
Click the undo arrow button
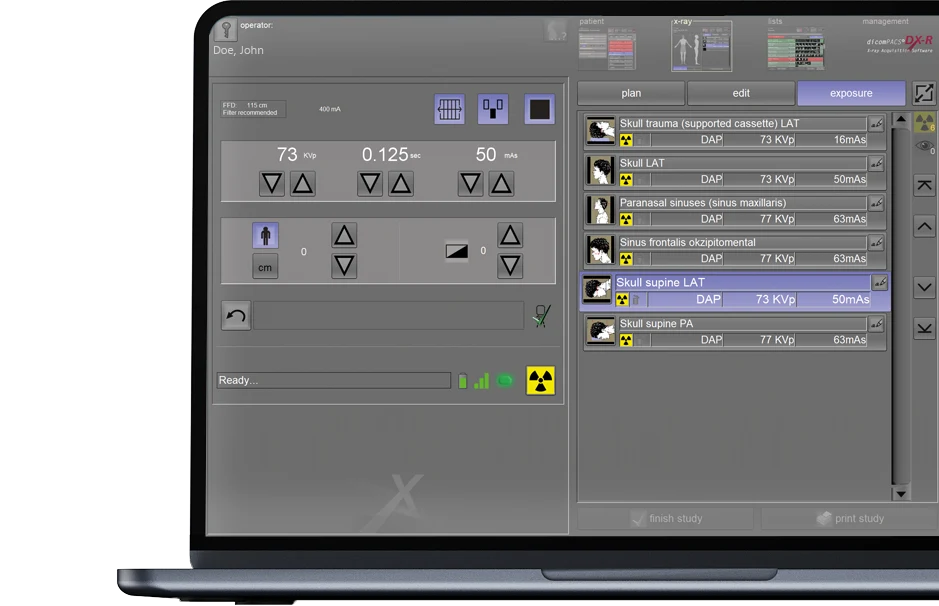236,317
